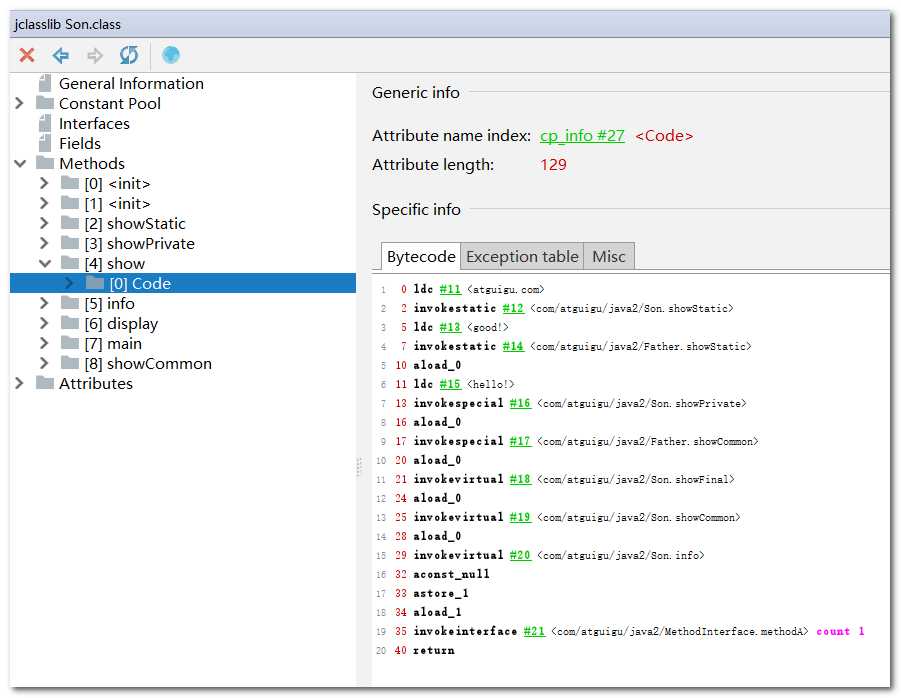Expand the Attributes tree node
This screenshot has height=698, width=901.
tap(19, 384)
